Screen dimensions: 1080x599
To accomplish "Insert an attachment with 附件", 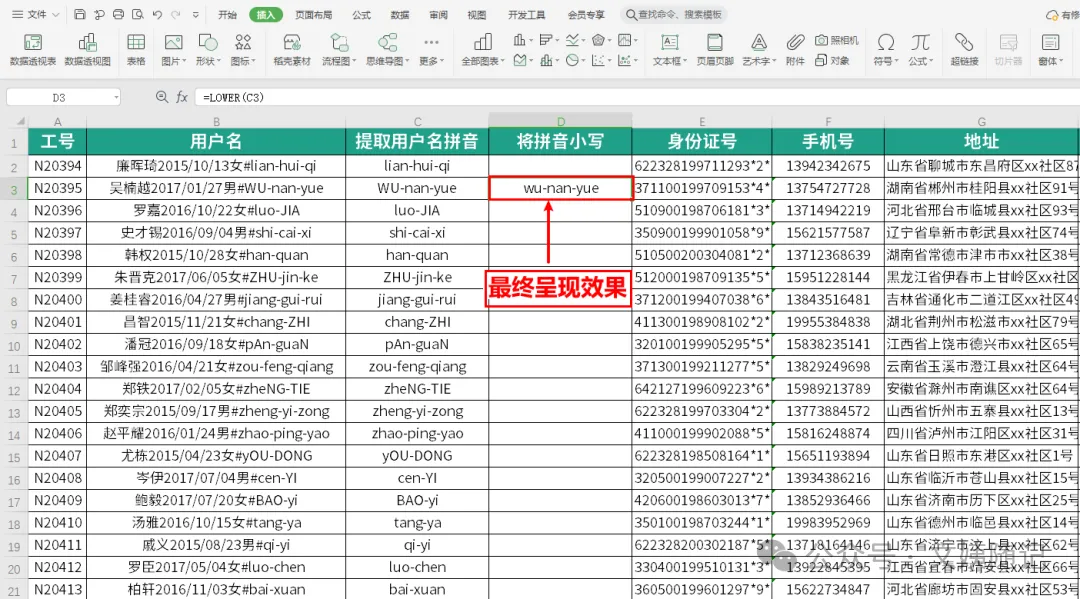I will click(x=795, y=50).
